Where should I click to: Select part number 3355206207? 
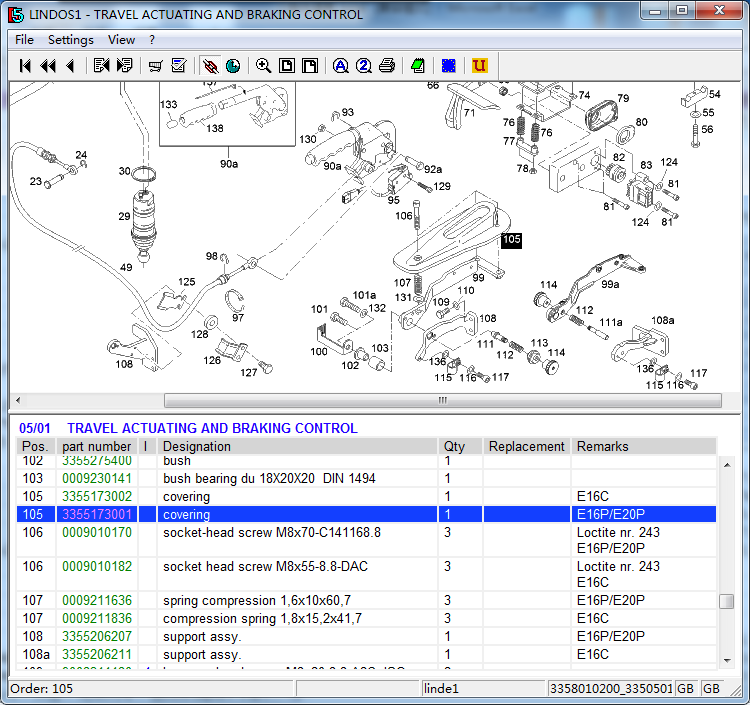coord(97,637)
